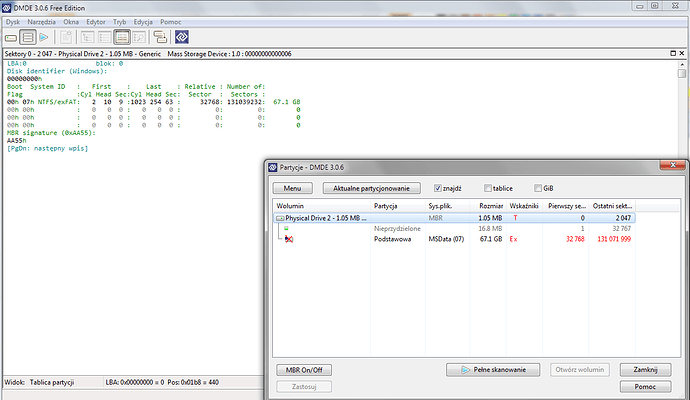Click the red Ex indicator cell
The width and height of the screenshot is (690, 400).
[x=514, y=239]
